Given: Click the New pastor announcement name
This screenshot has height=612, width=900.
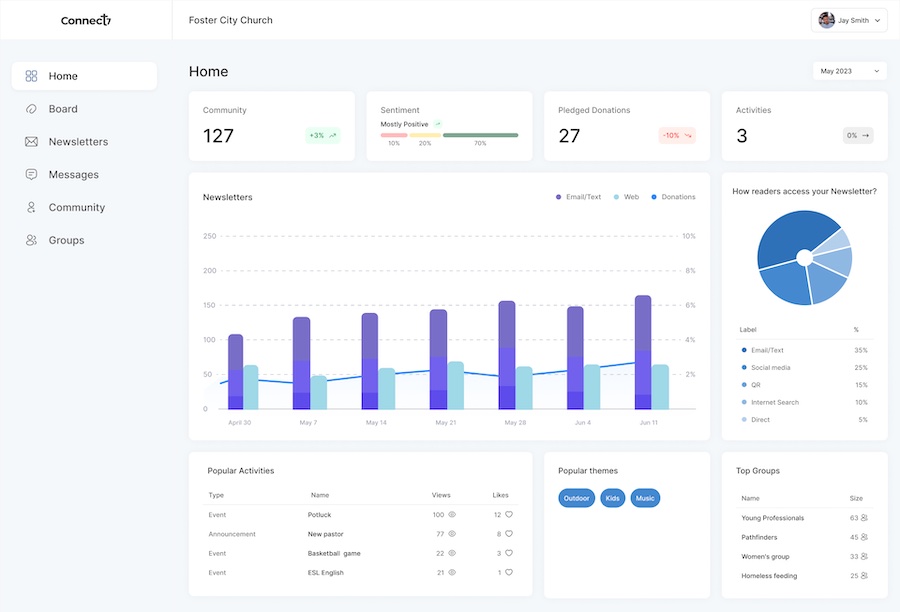Looking at the screenshot, I should 325,534.
